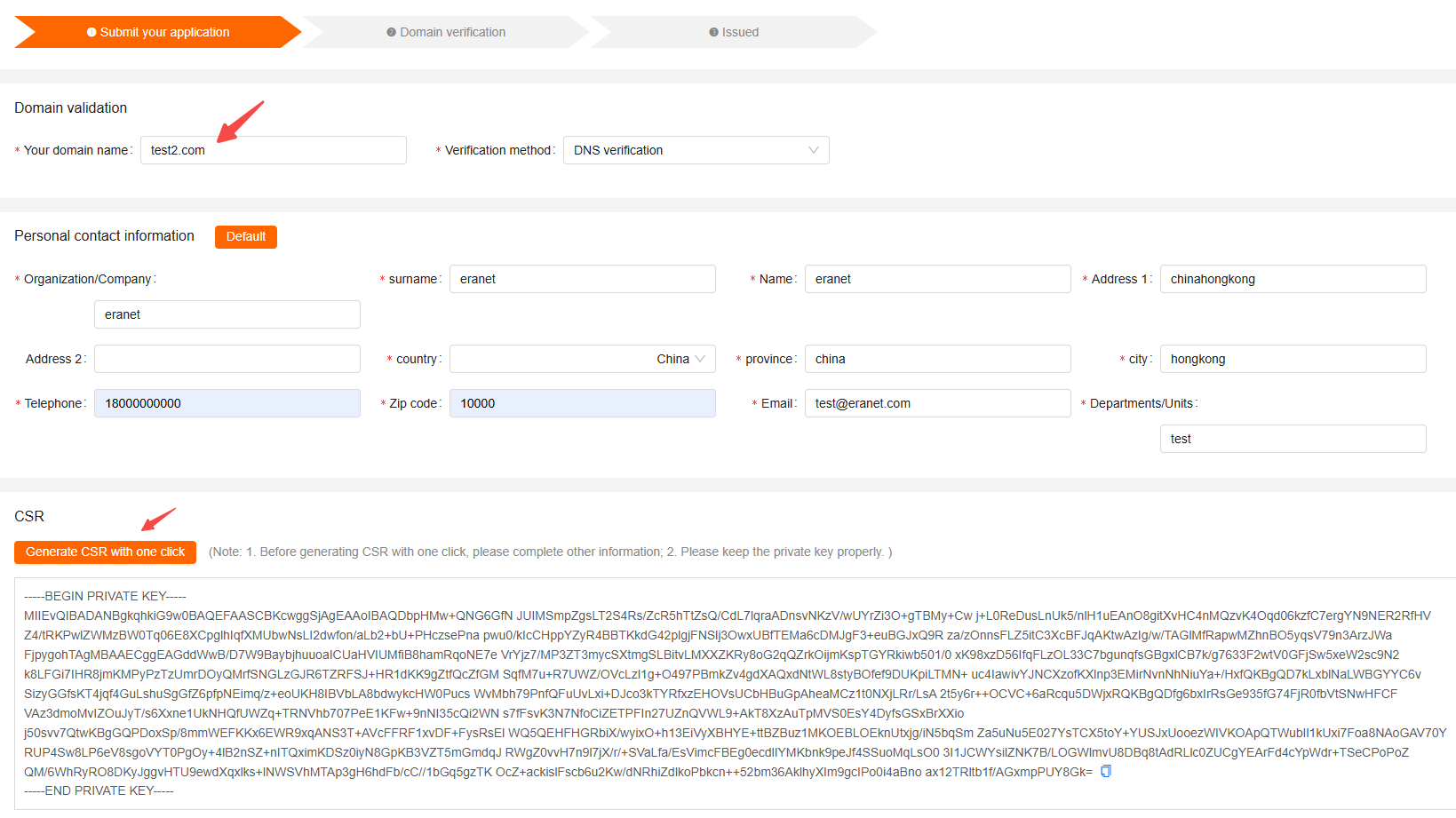Screen dimensions: 1456x818
Task: Click the Telephone number field
Action: [x=227, y=403]
